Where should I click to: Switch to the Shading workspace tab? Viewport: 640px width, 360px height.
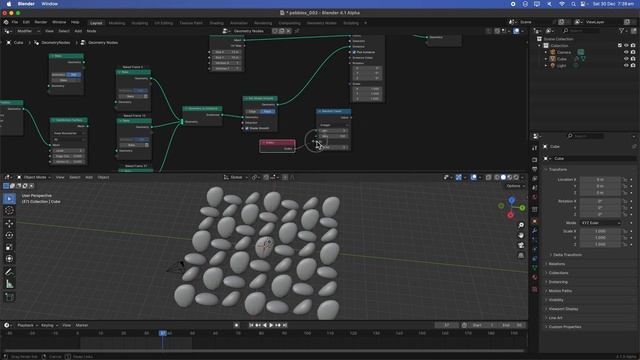[216, 23]
